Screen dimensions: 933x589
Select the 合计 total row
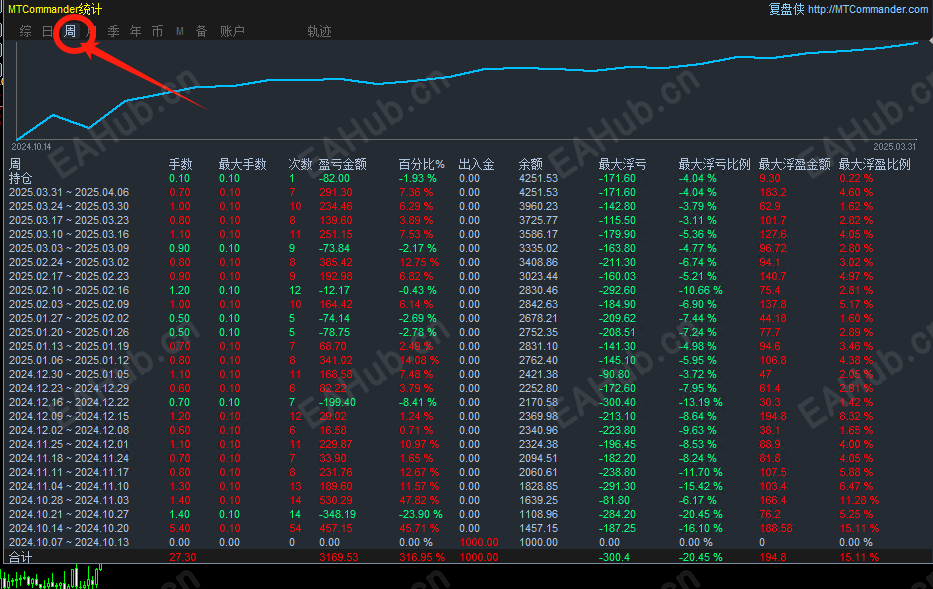coord(466,557)
